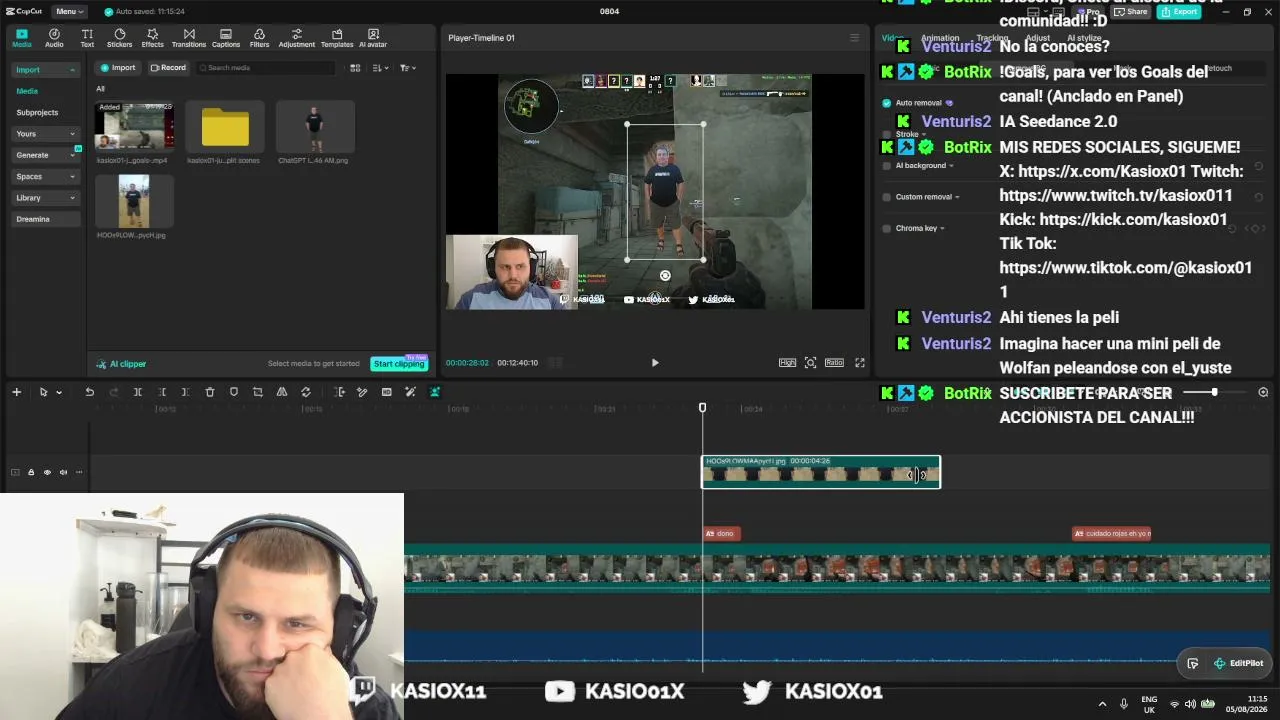Screen dimensions: 1280x720
Task: Add a new track with plus icon
Action: (x=16, y=392)
